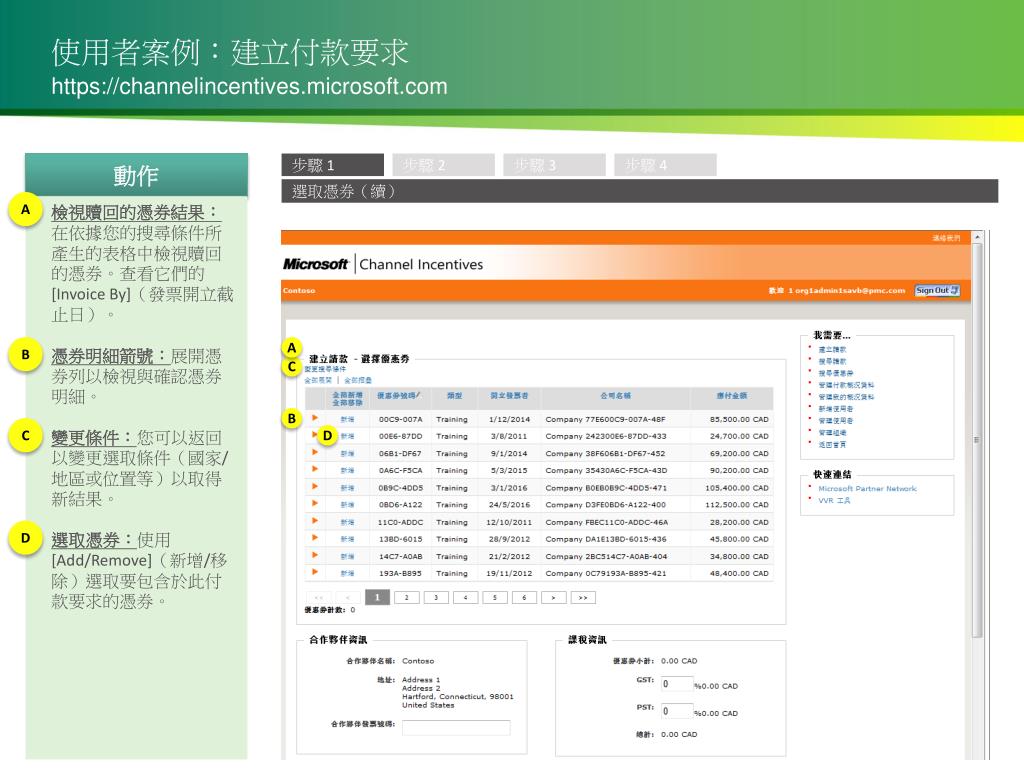Go to page 3 of the results
The width and height of the screenshot is (1024, 768).
[436, 598]
